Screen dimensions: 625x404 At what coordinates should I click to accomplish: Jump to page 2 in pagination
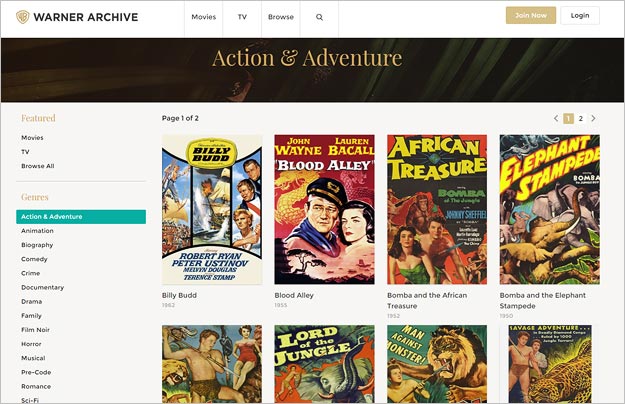pyautogui.click(x=581, y=118)
